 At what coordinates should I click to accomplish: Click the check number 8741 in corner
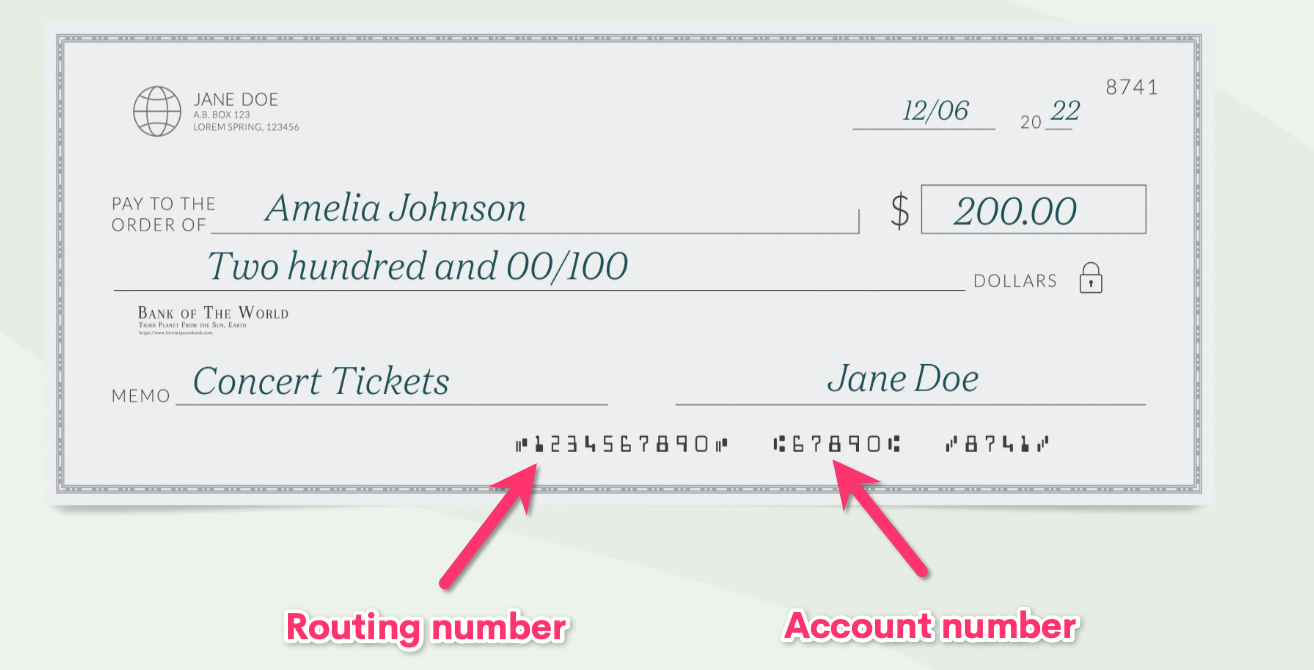[1131, 87]
